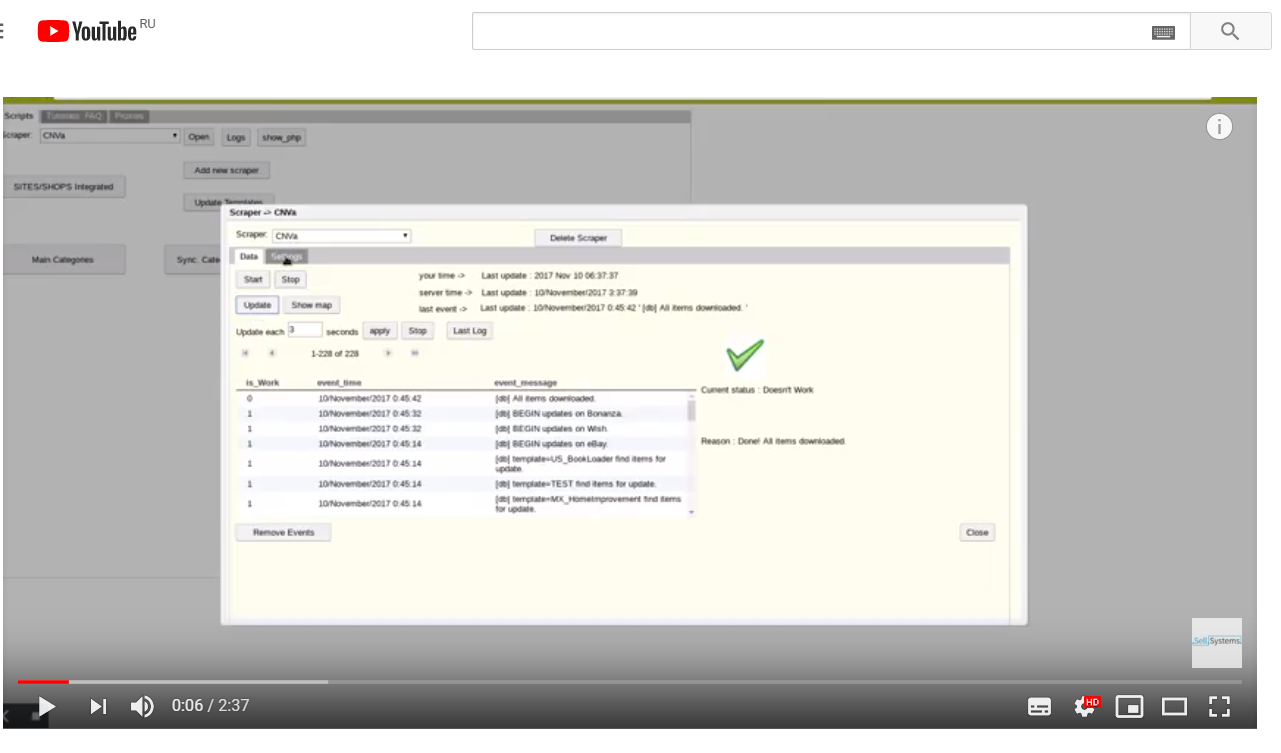Click the green checkmark status icon
1281x753 pixels.
[x=745, y=355]
